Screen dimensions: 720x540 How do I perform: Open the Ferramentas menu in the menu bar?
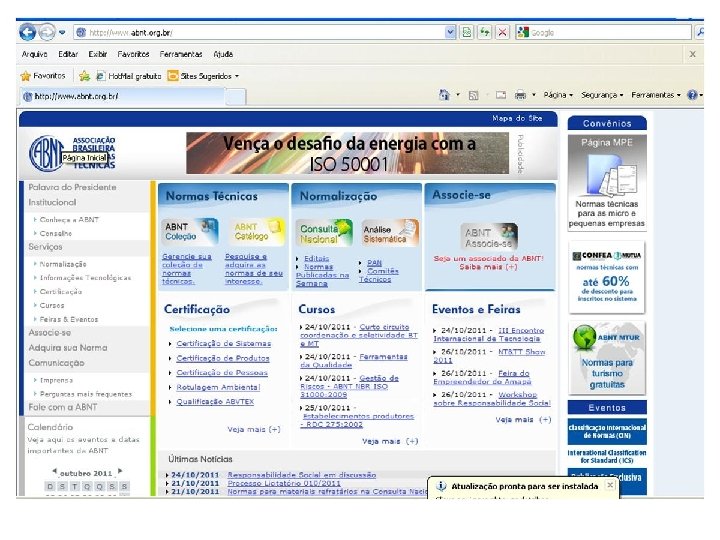(181, 54)
